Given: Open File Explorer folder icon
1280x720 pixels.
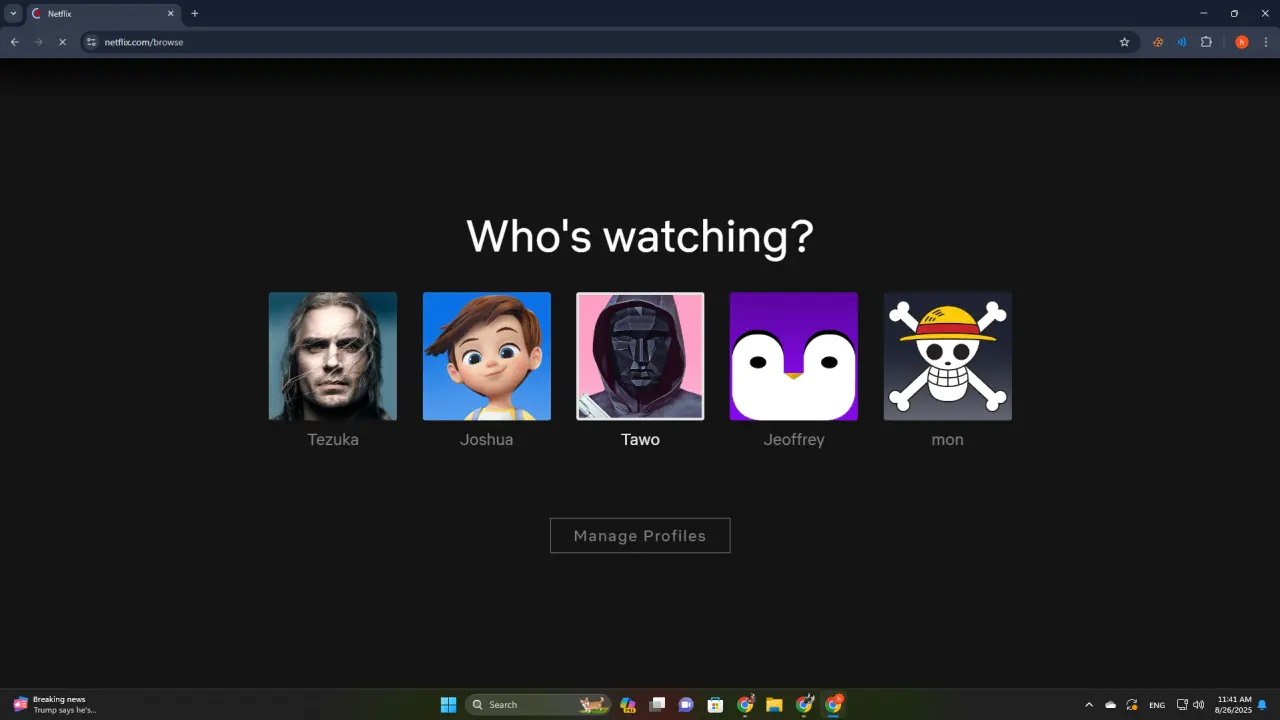Looking at the screenshot, I should [774, 704].
